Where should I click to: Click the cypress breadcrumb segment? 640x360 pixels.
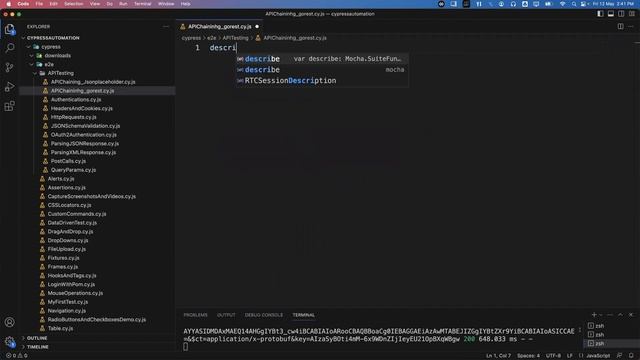click(191, 38)
